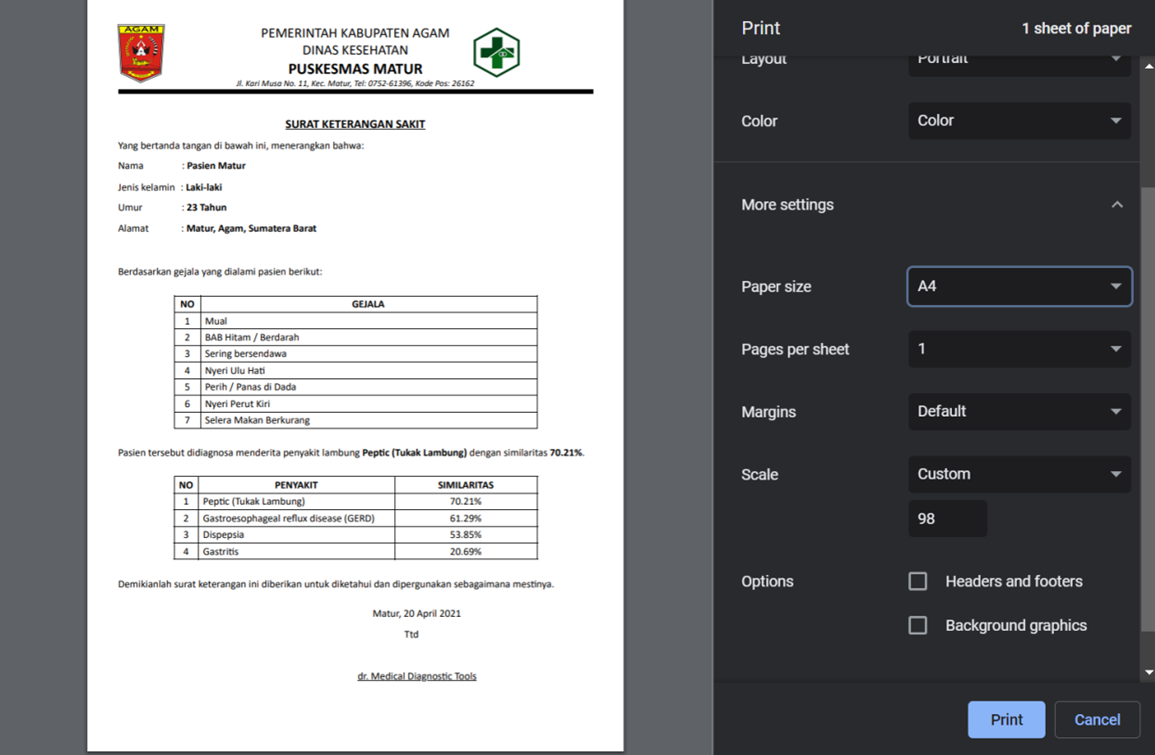Open the Layout Portrait dropdown

click(1019, 60)
